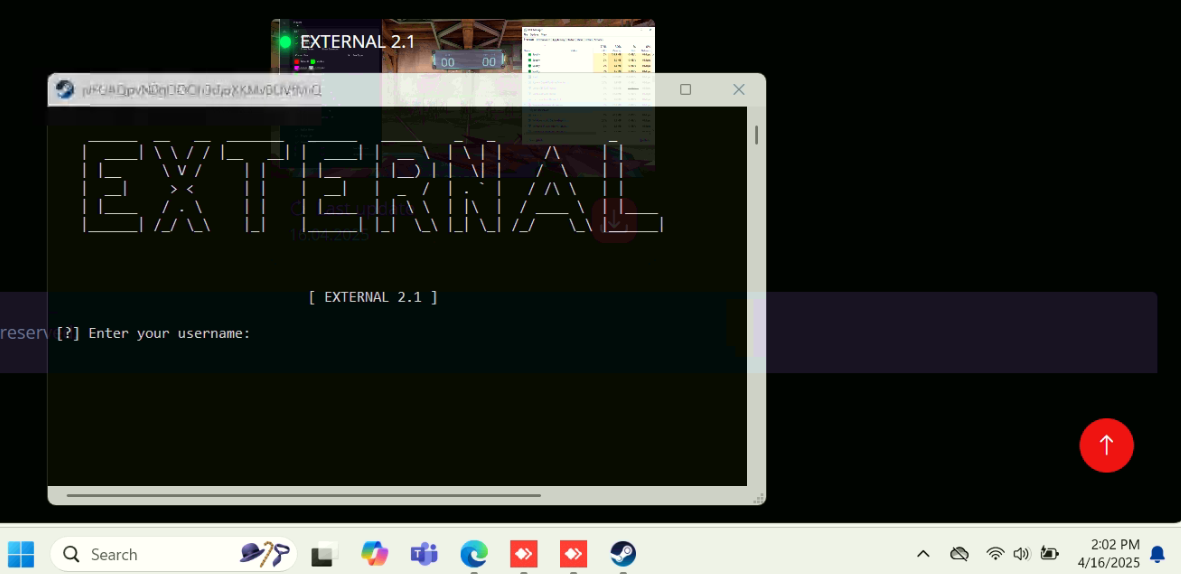Click the speaker volume tray icon

1021,554
